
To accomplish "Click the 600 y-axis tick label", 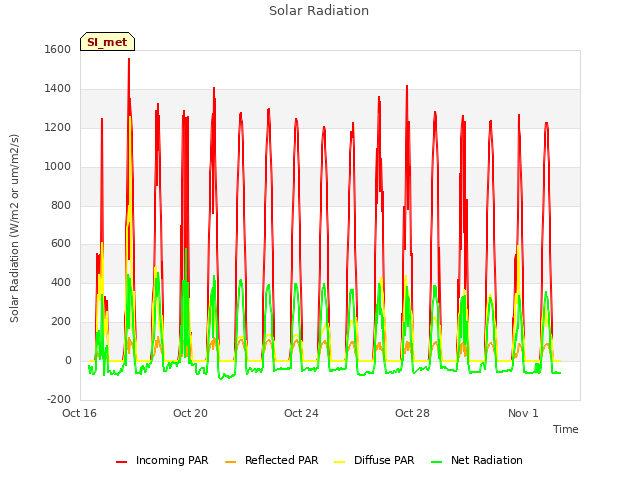I will tap(61, 244).
